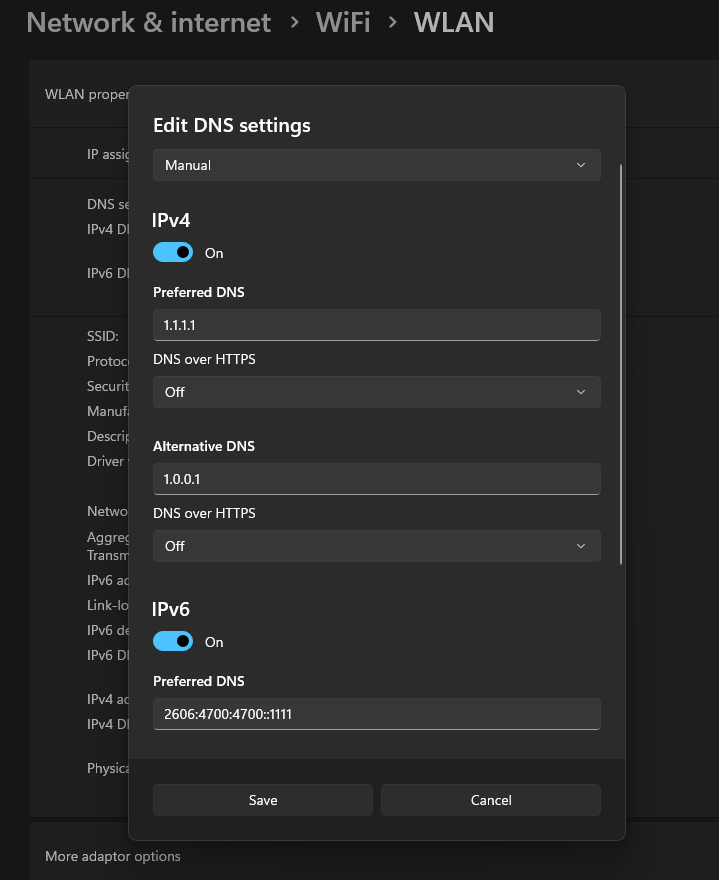Click the chevron on the Alternative DNS over HTTPS box
Viewport: 719px width, 880px height.
[x=581, y=546]
